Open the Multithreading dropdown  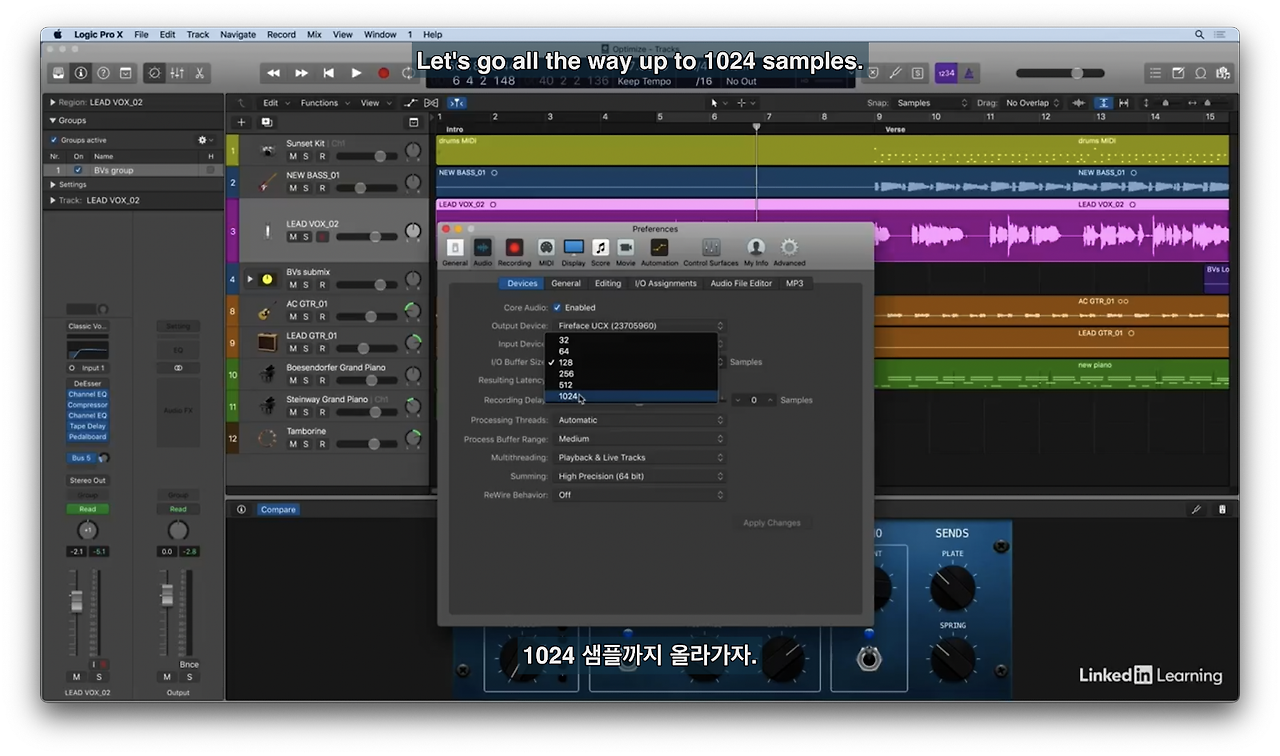point(639,458)
